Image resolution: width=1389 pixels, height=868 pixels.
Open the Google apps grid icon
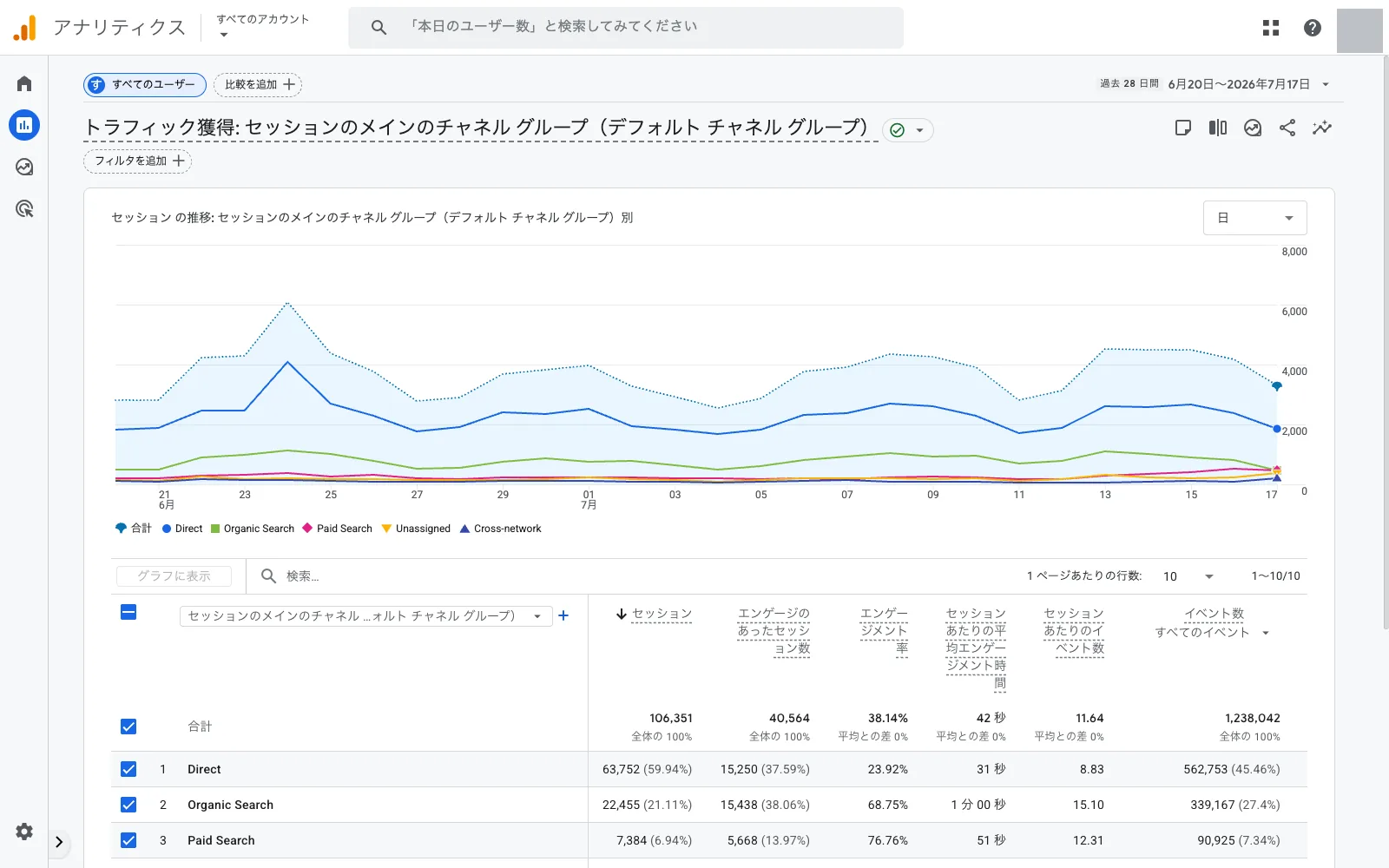tap(1271, 28)
